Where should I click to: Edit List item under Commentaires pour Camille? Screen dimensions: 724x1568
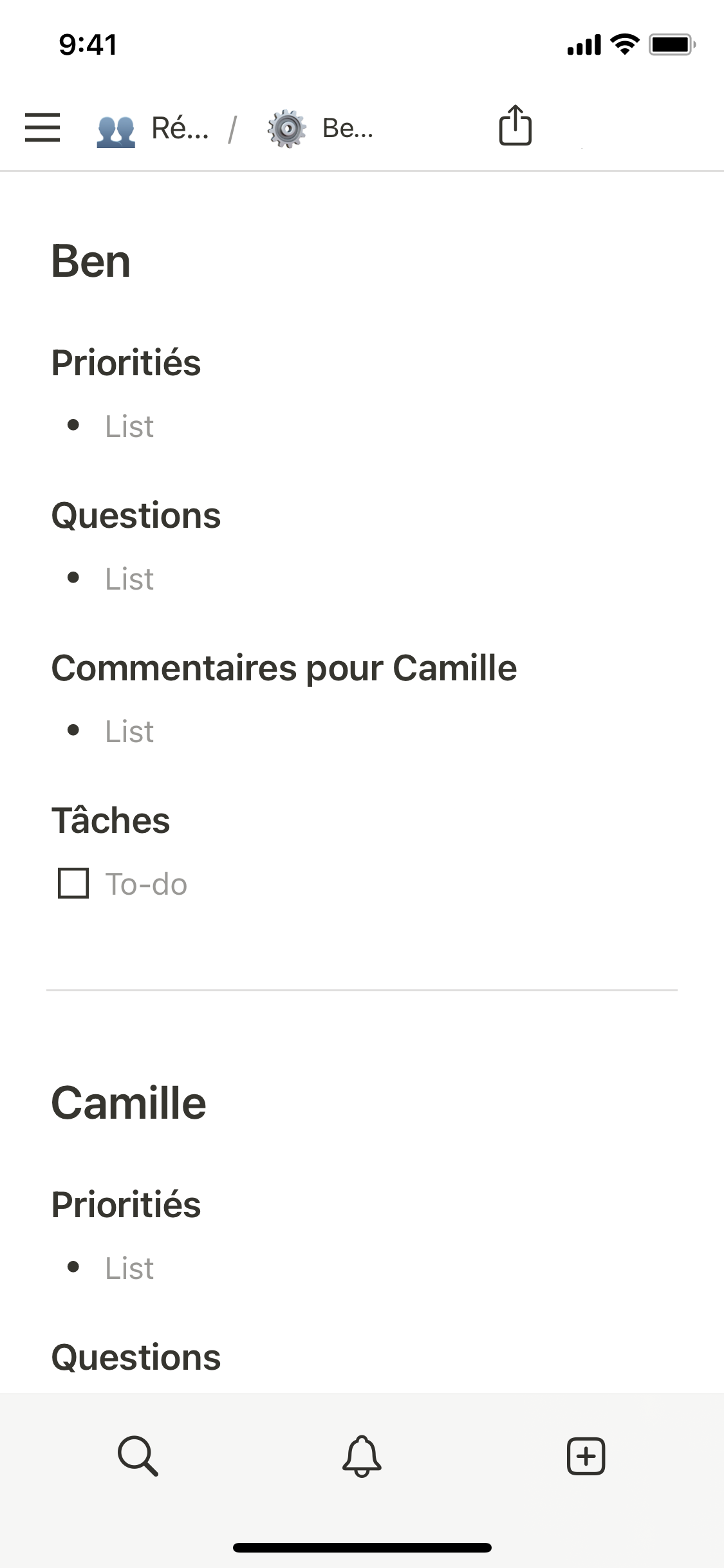tap(129, 731)
